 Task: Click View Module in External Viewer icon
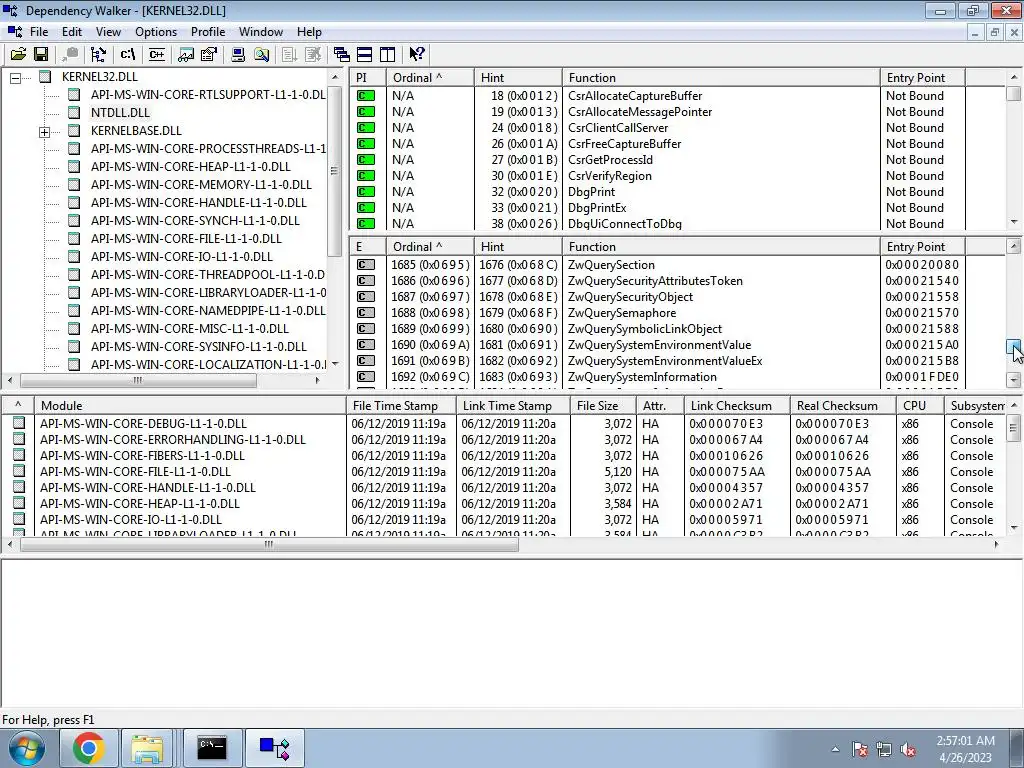(186, 54)
